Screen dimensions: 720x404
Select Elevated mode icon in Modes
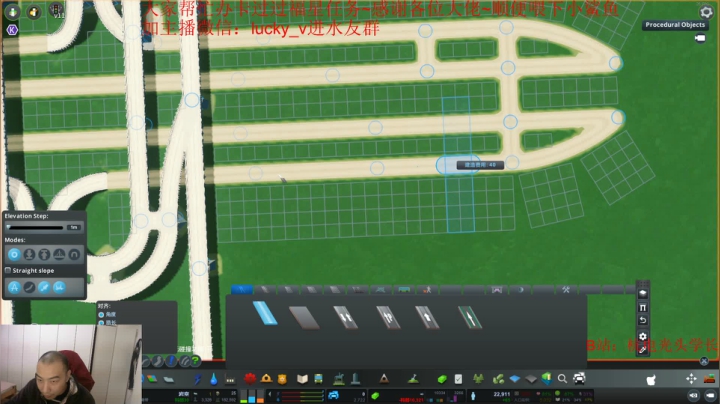(x=44, y=254)
